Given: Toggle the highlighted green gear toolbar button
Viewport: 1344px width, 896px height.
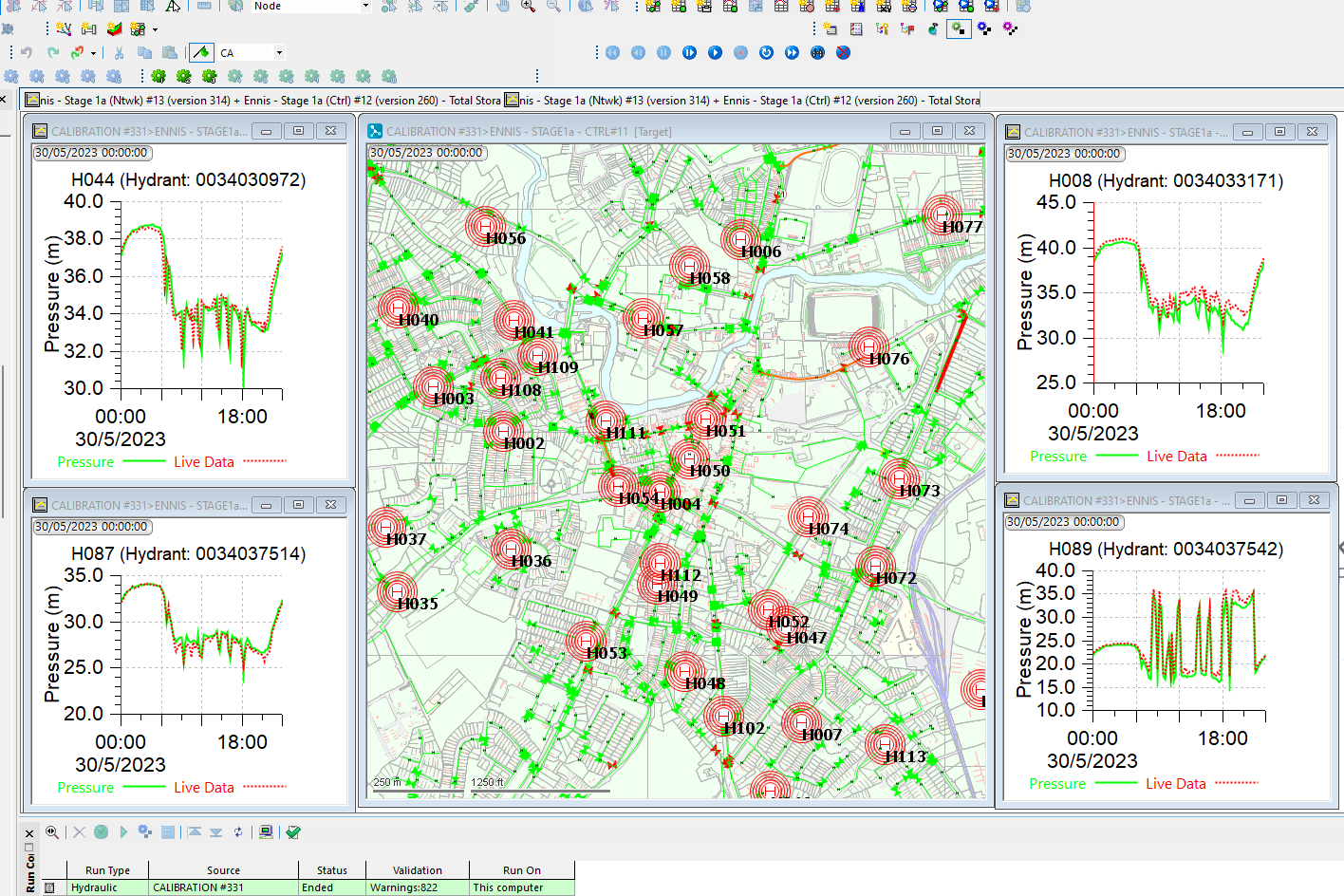Looking at the screenshot, I should 959,29.
